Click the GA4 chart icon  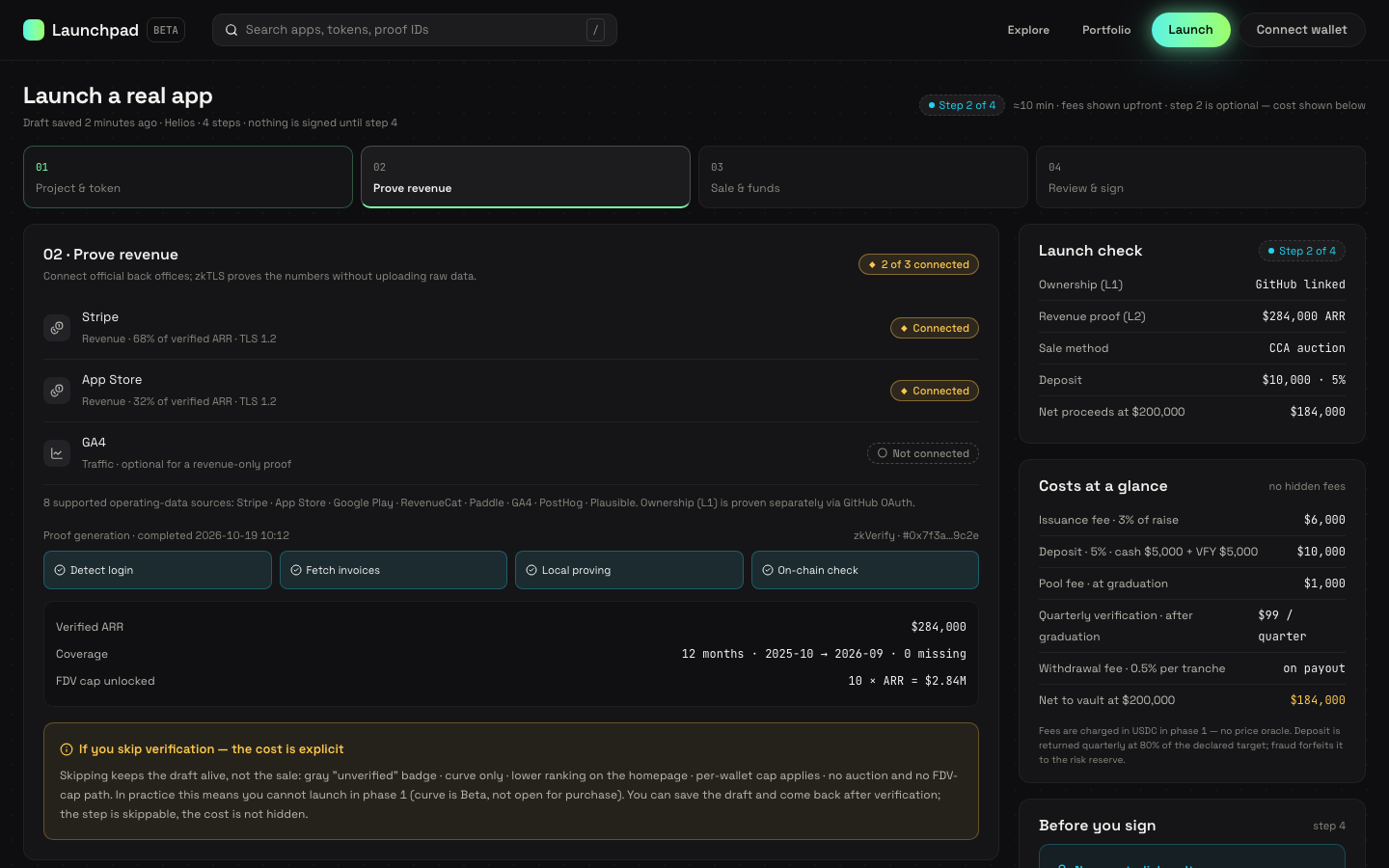(x=57, y=453)
